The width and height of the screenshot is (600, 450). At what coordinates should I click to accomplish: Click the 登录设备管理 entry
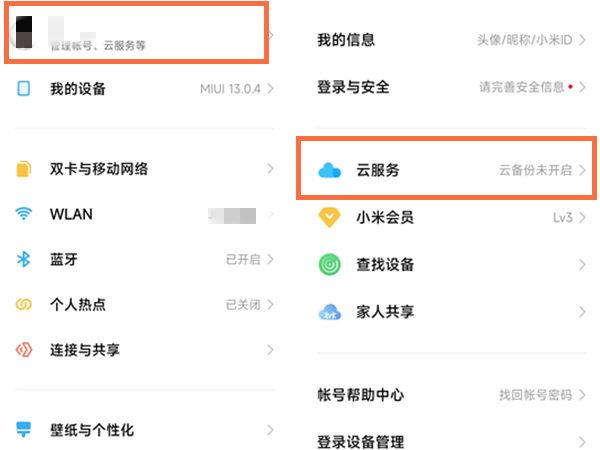coord(360,441)
